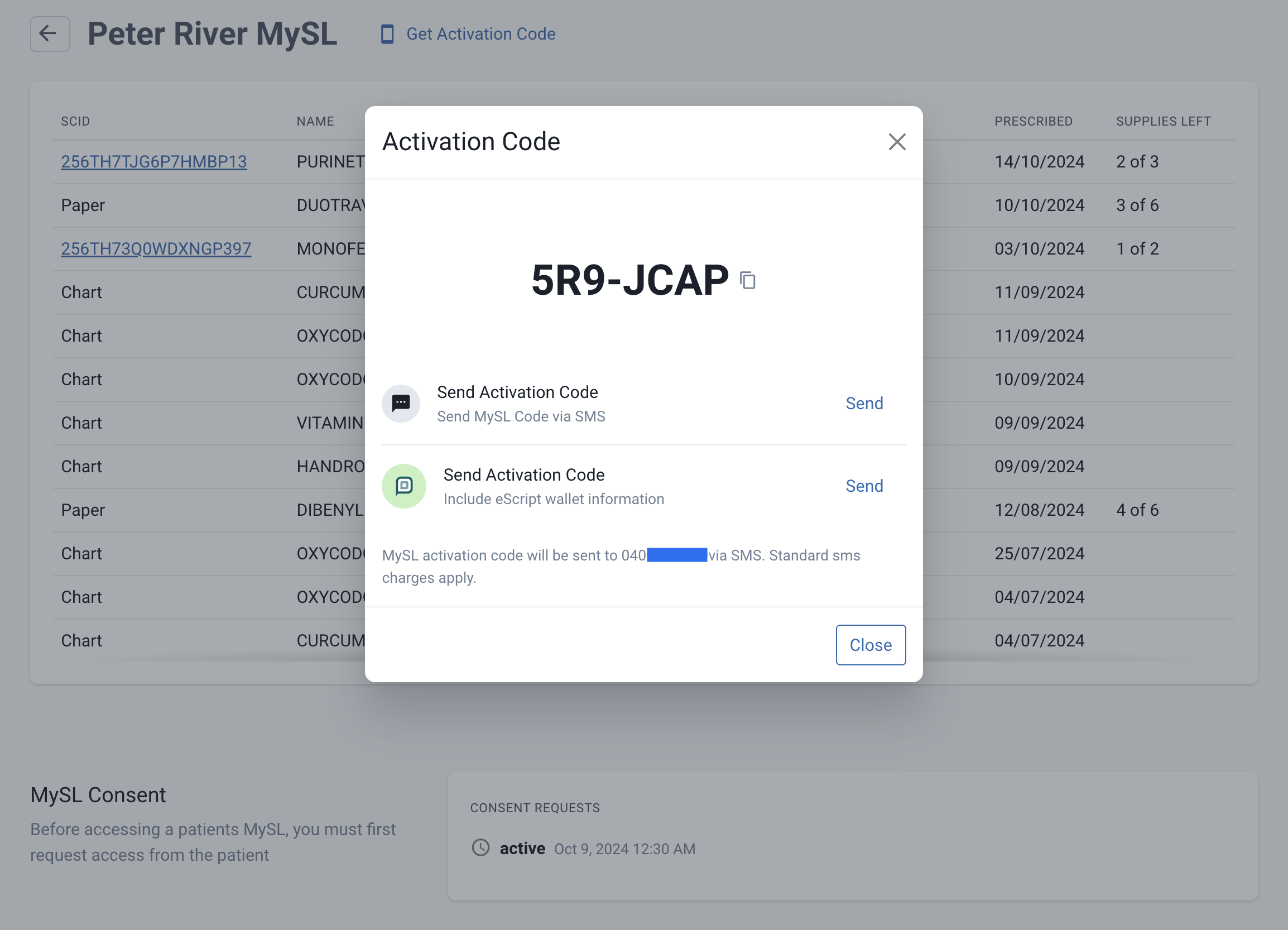Click the SCID column header

point(75,121)
